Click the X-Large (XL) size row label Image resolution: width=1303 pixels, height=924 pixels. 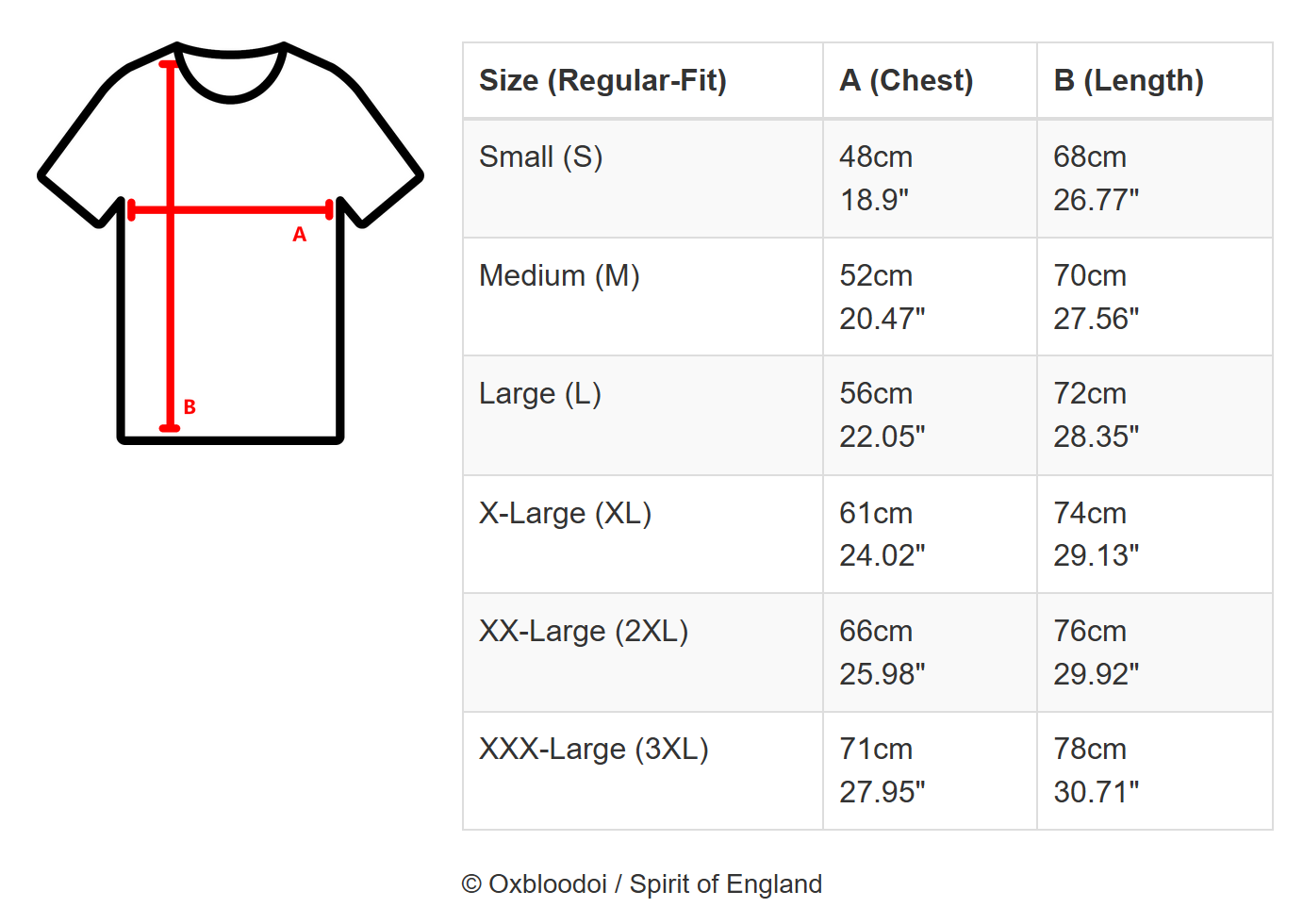tap(565, 513)
